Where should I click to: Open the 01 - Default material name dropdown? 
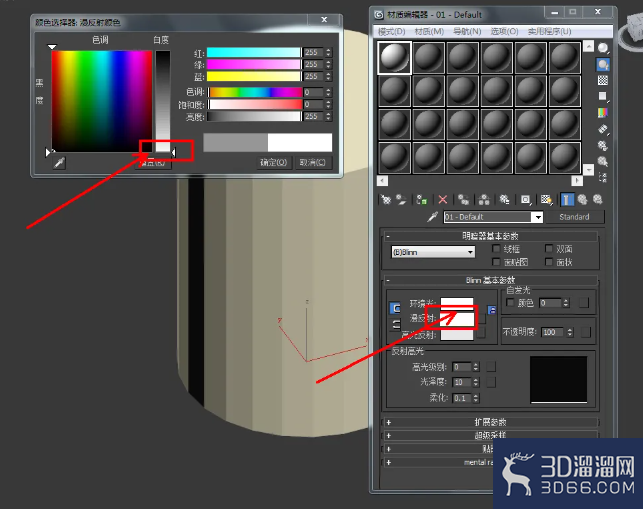538,217
